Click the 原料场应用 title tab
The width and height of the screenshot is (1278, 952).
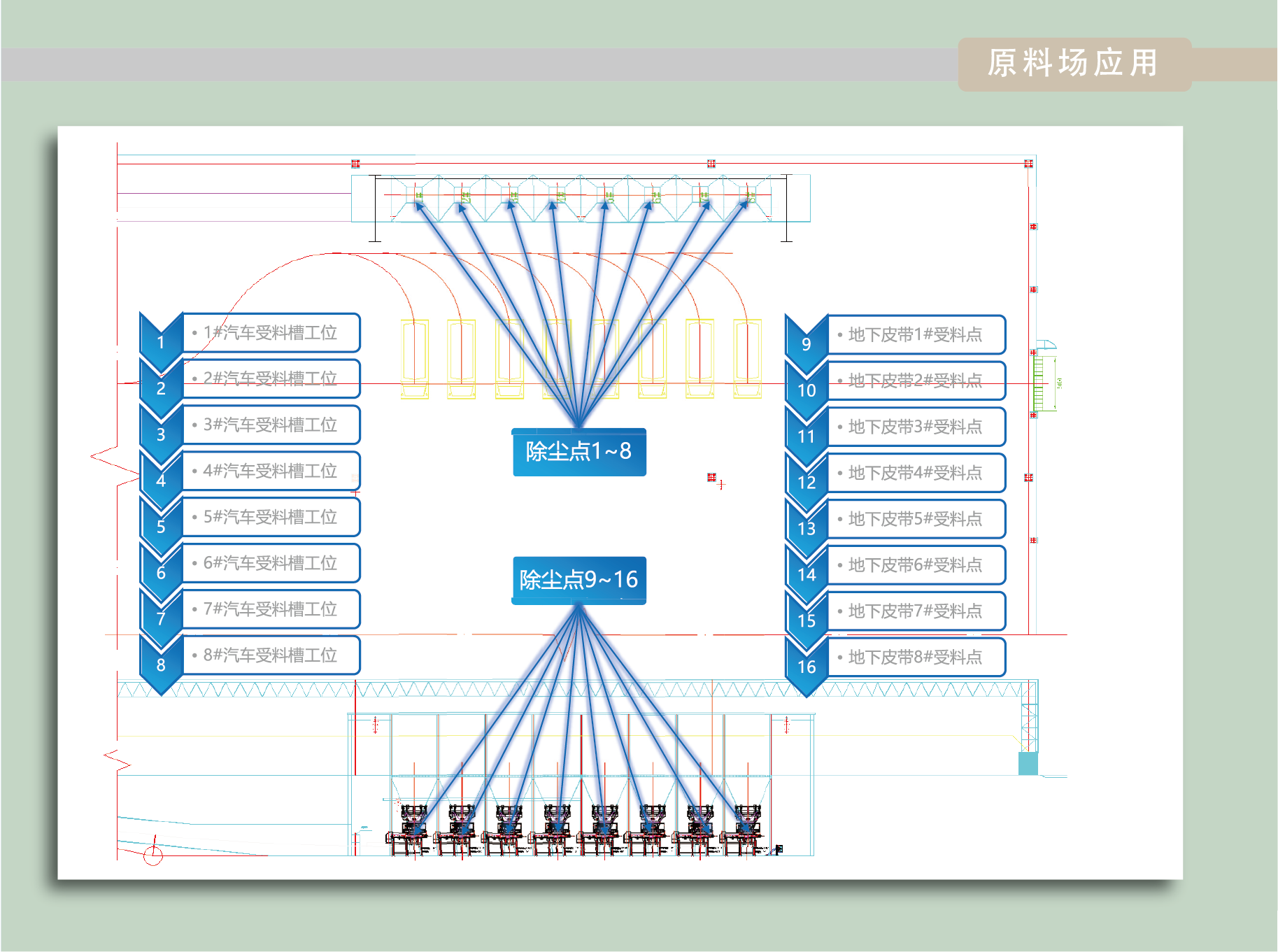click(x=1074, y=64)
